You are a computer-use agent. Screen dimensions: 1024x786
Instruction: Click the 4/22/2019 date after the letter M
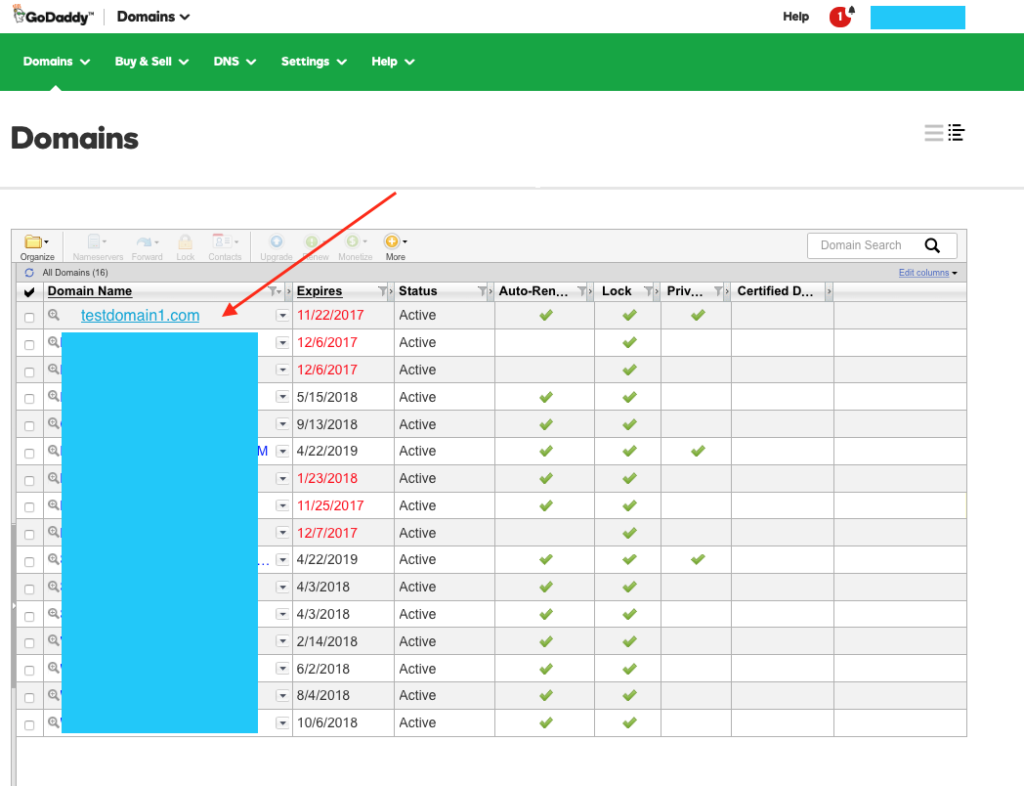pos(327,451)
